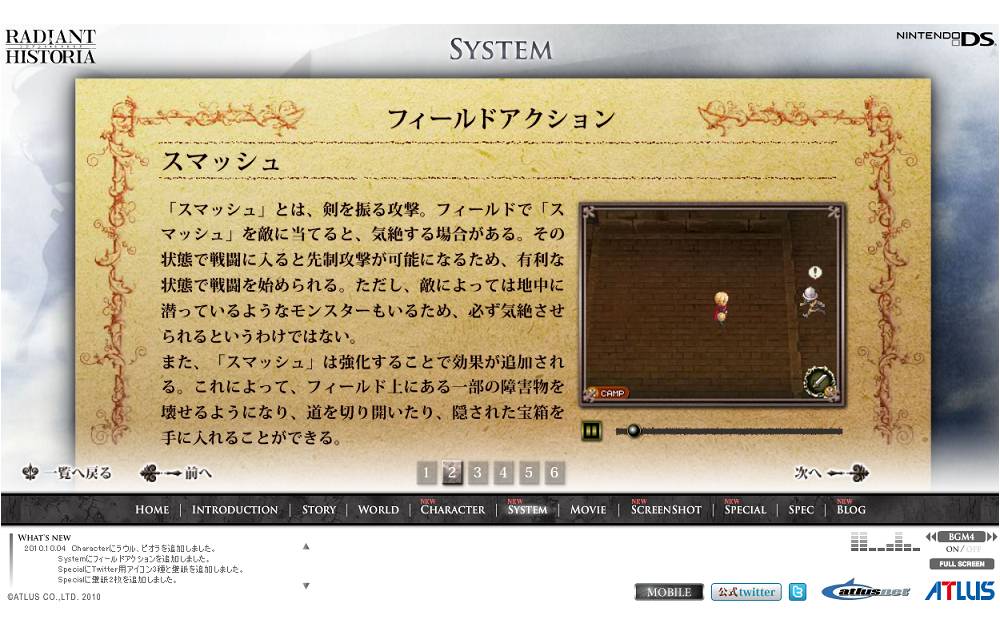View system page 6
Screen dimensions: 1000x636
coord(554,473)
